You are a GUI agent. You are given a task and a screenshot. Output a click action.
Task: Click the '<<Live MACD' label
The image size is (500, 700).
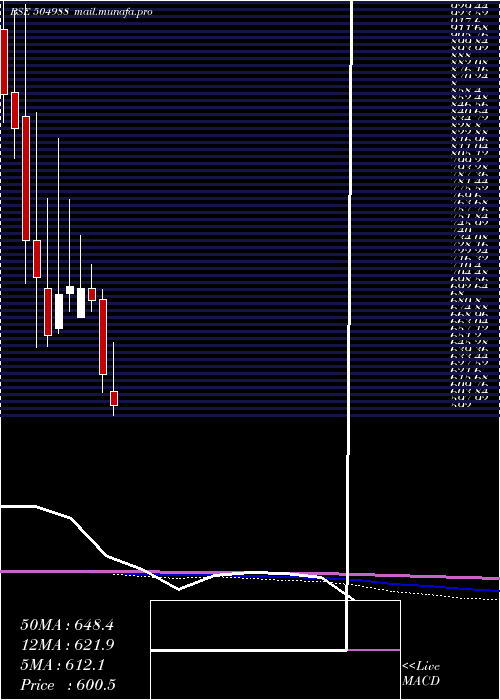pos(421,674)
